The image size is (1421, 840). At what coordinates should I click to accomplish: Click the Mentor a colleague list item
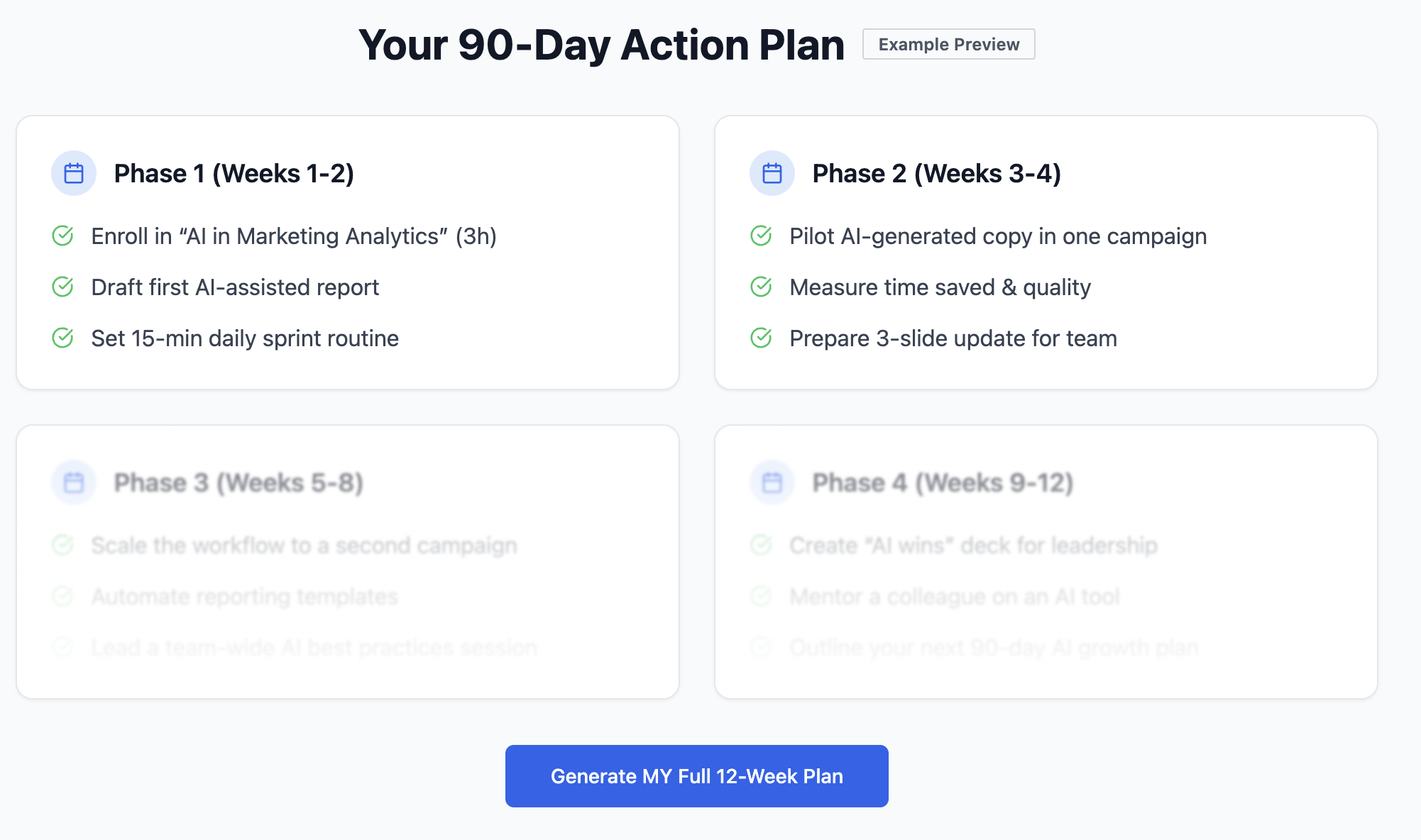click(954, 597)
